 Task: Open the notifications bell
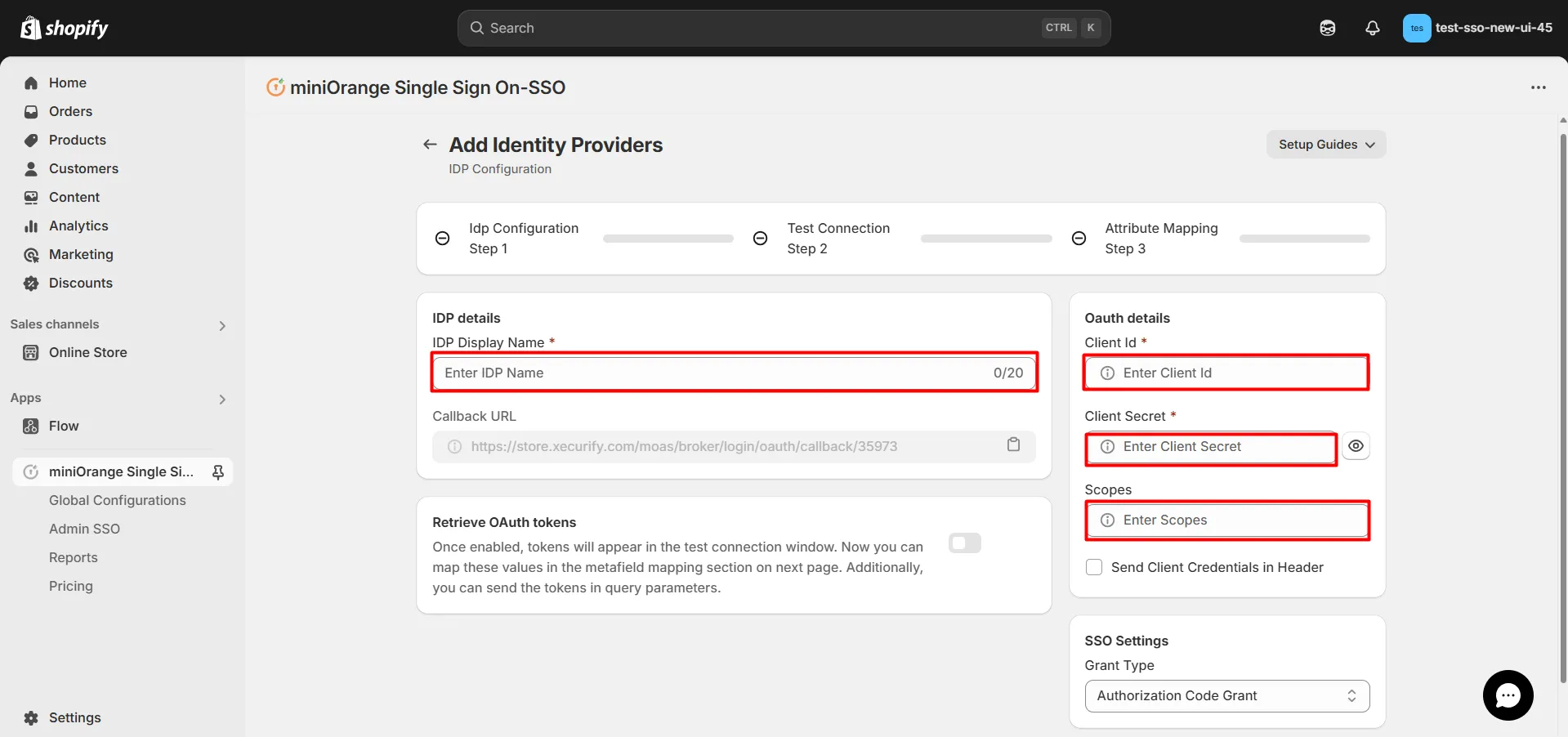[x=1373, y=28]
